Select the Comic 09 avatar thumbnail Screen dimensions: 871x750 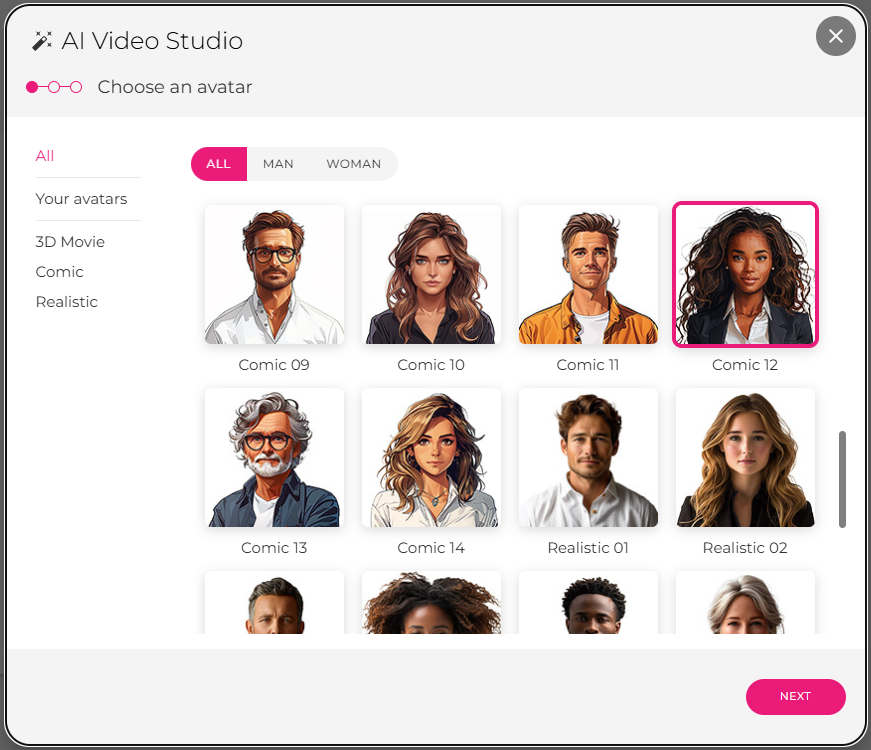274,275
